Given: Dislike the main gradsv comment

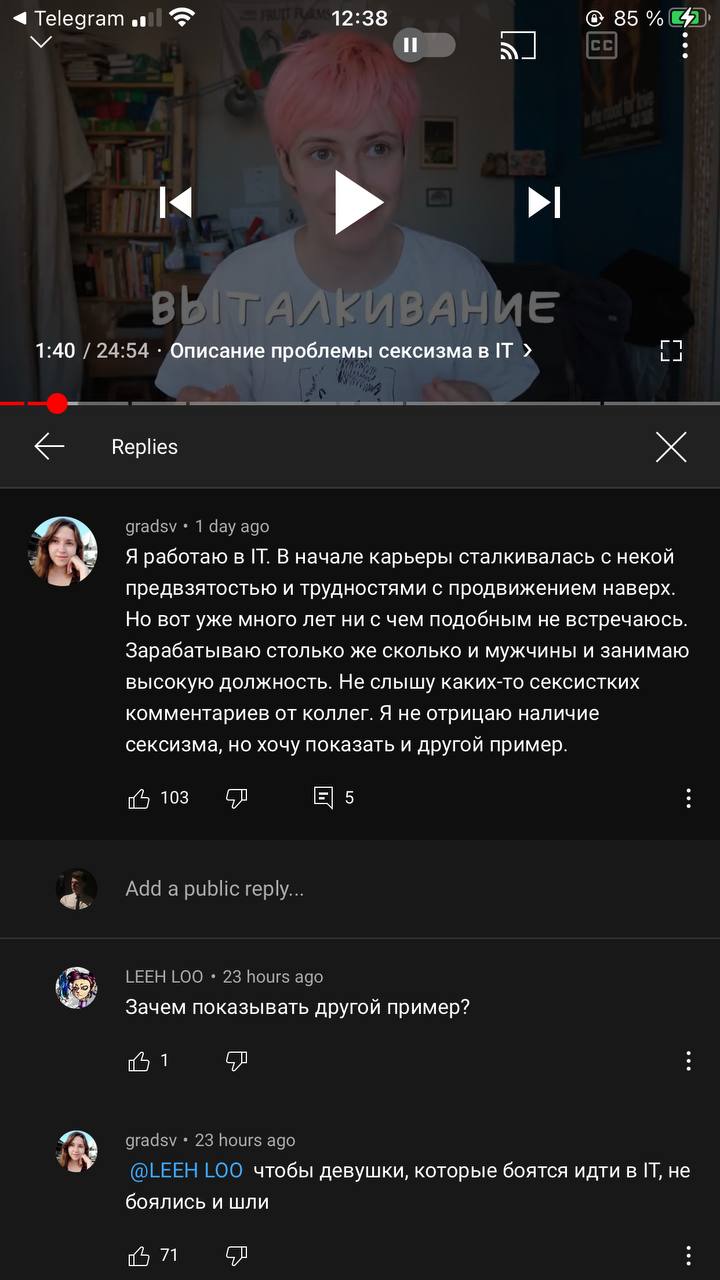Looking at the screenshot, I should click(237, 798).
